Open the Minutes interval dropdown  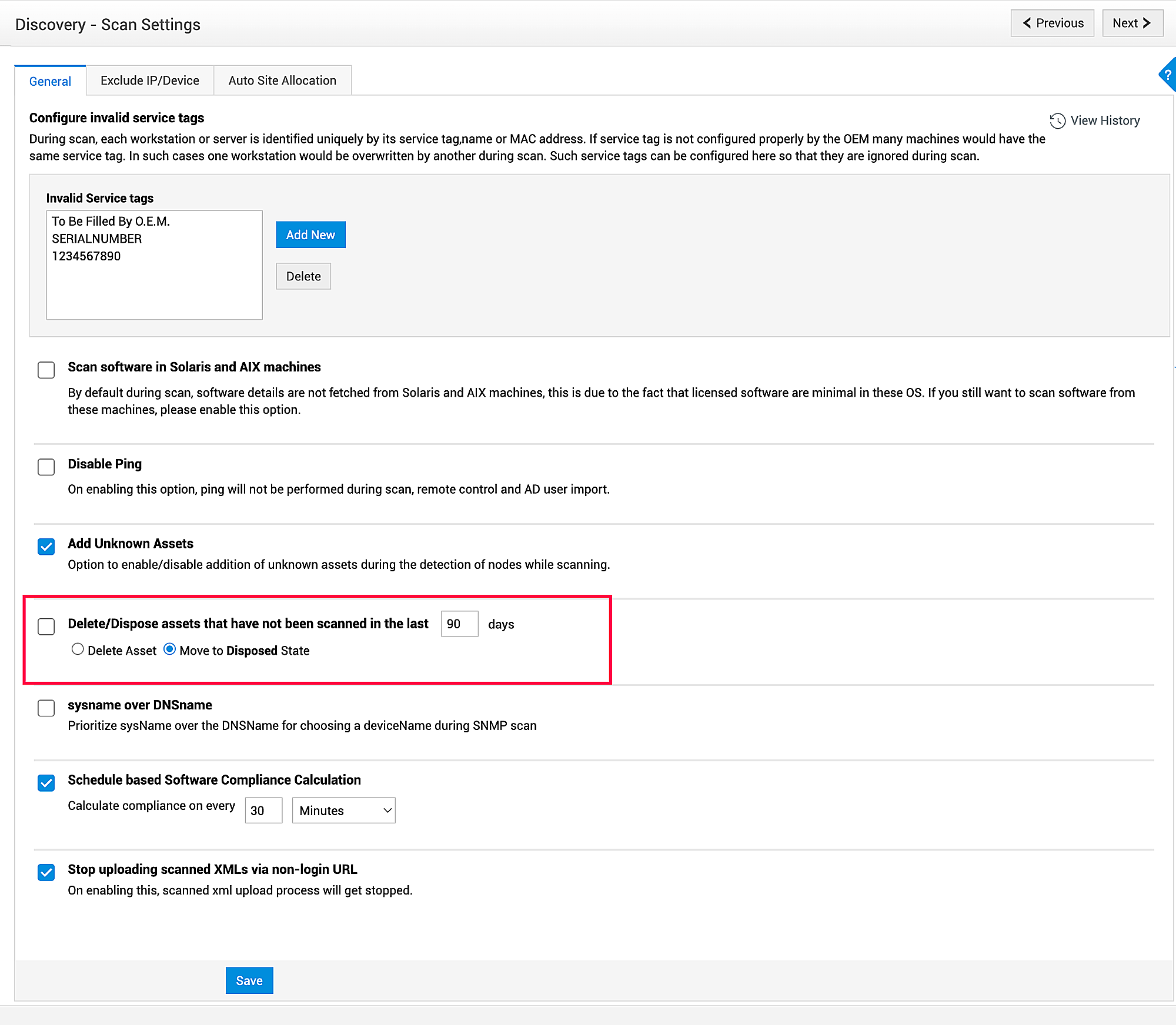[344, 810]
